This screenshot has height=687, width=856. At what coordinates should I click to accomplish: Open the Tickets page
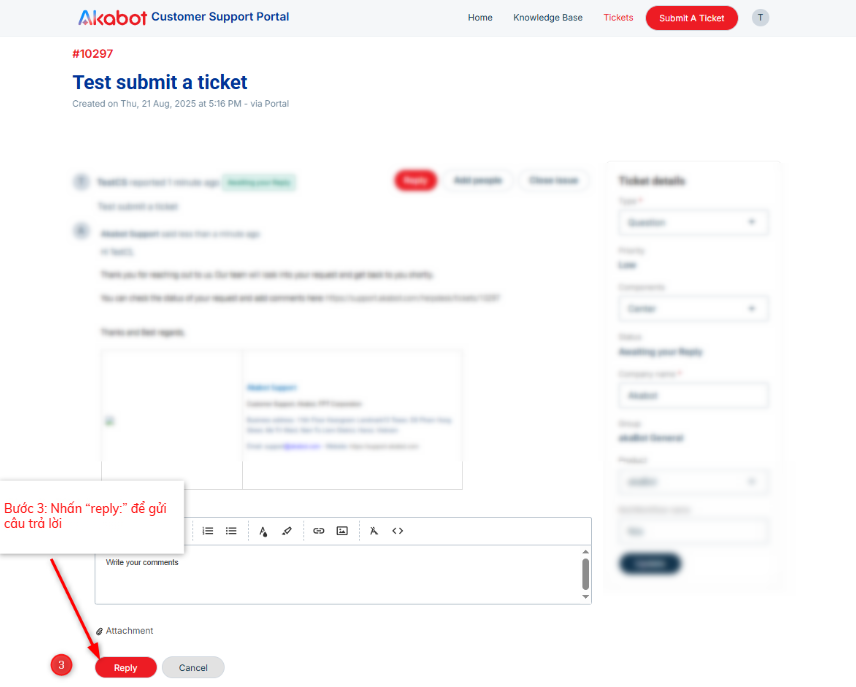[x=618, y=17]
